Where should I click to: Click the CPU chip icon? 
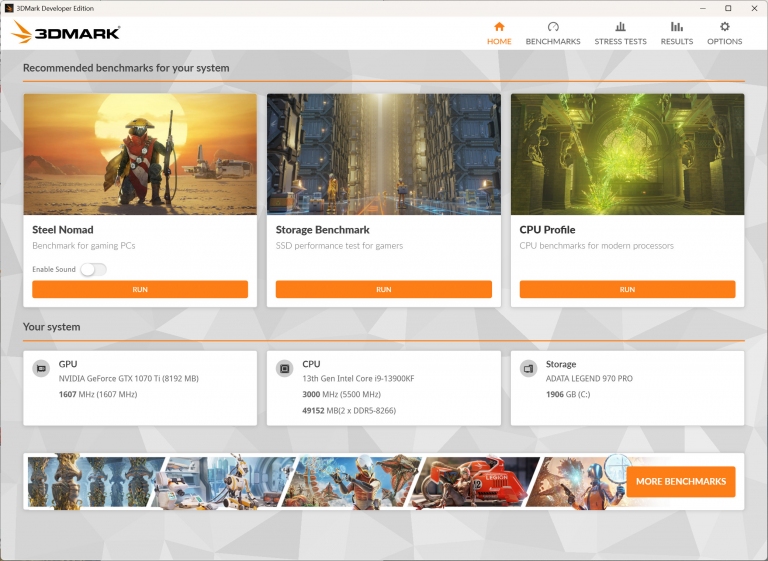[x=285, y=368]
